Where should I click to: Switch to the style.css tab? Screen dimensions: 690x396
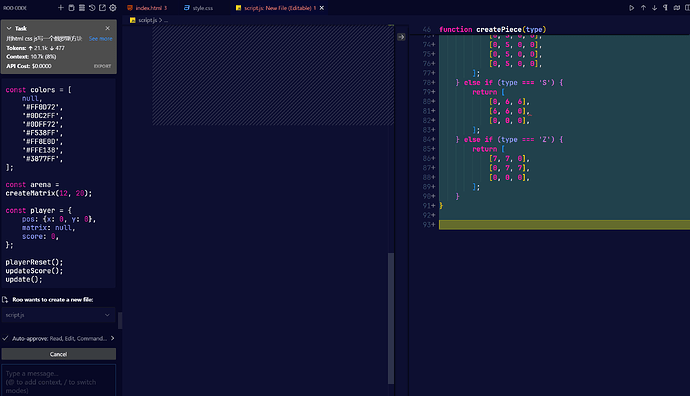[x=198, y=8]
